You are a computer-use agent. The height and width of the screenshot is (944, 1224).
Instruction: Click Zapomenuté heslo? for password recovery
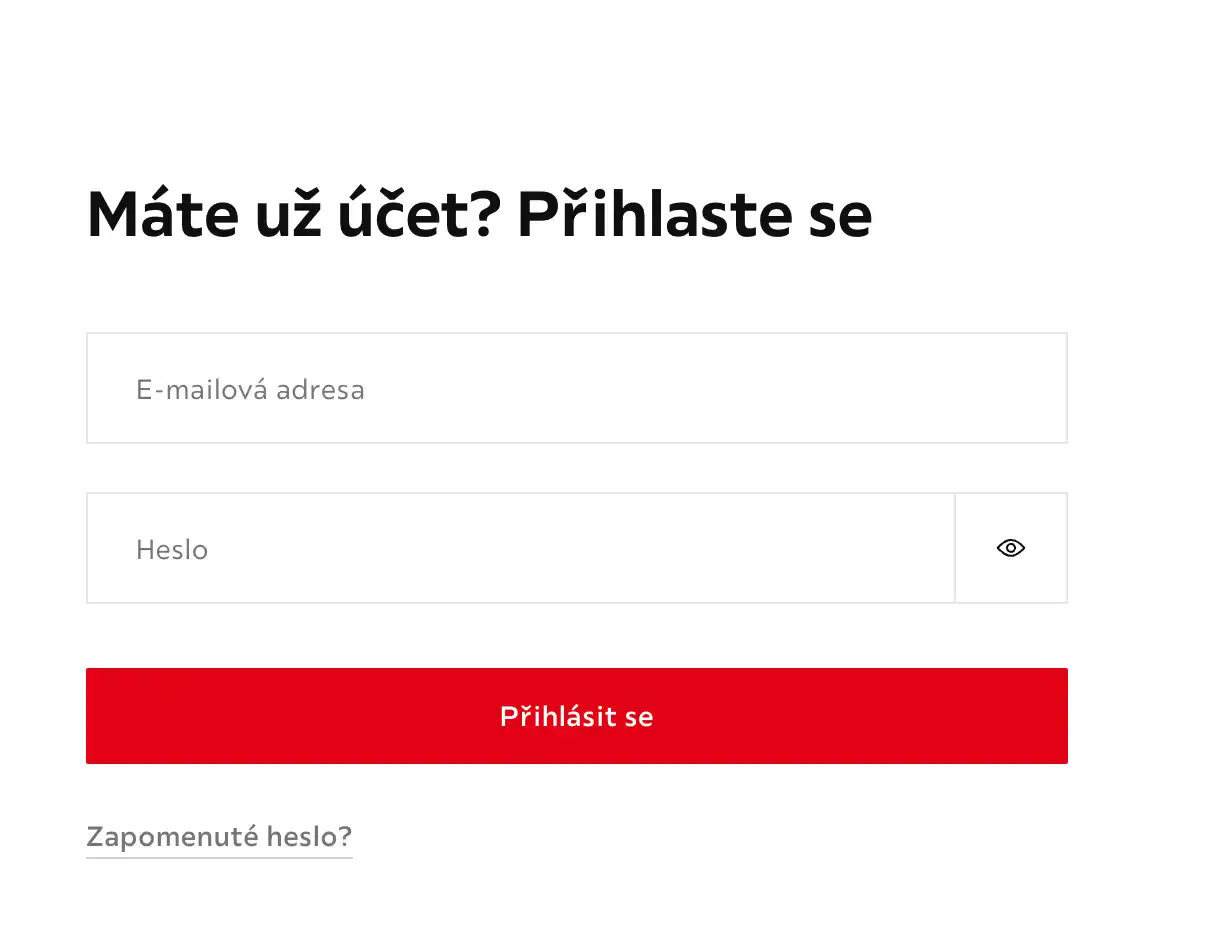(x=219, y=837)
